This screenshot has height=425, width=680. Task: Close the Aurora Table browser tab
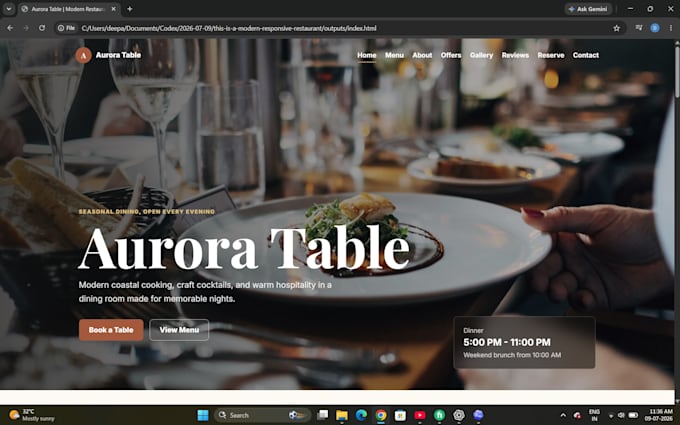(x=114, y=9)
